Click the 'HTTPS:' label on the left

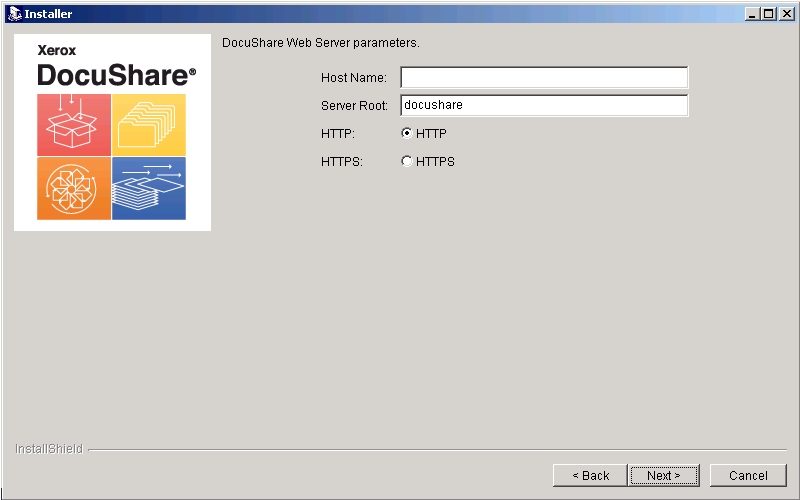pyautogui.click(x=342, y=162)
